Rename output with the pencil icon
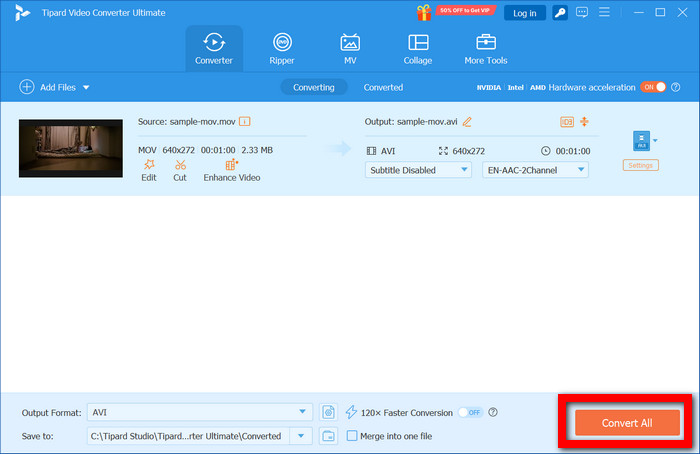Viewport: 700px width, 454px height. point(467,122)
